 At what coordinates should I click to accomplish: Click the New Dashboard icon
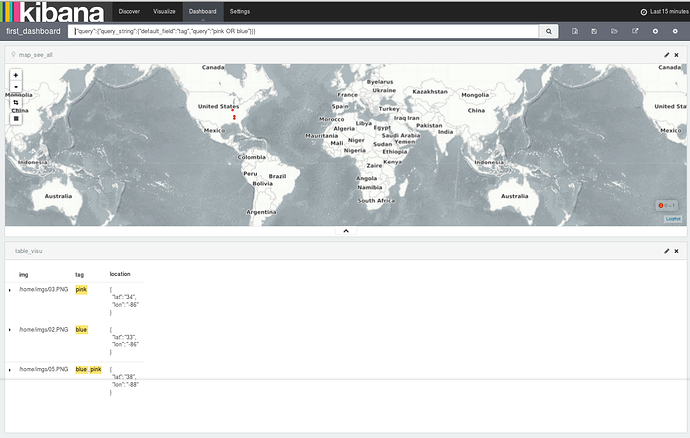[575, 31]
